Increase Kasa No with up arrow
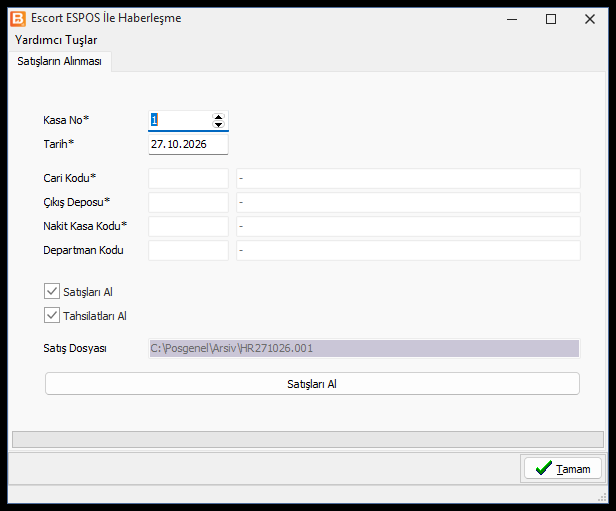Viewport: 616px width, 511px height. 218,117
